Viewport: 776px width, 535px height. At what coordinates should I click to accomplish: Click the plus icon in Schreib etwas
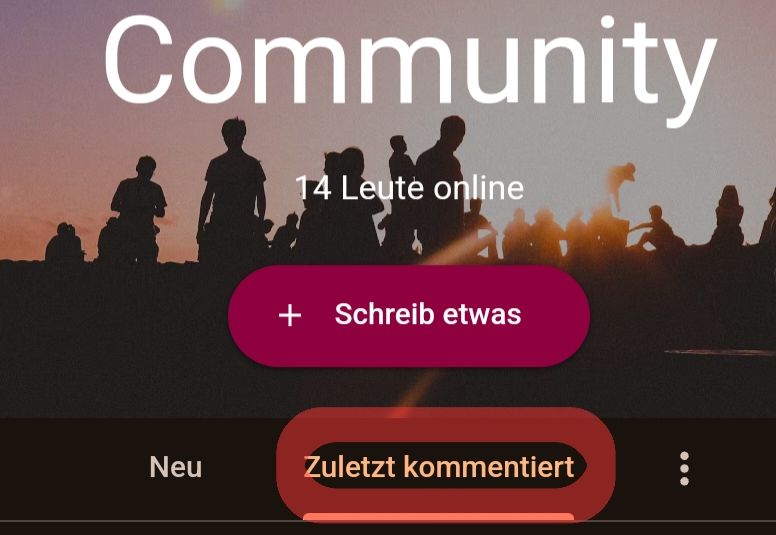coord(290,315)
